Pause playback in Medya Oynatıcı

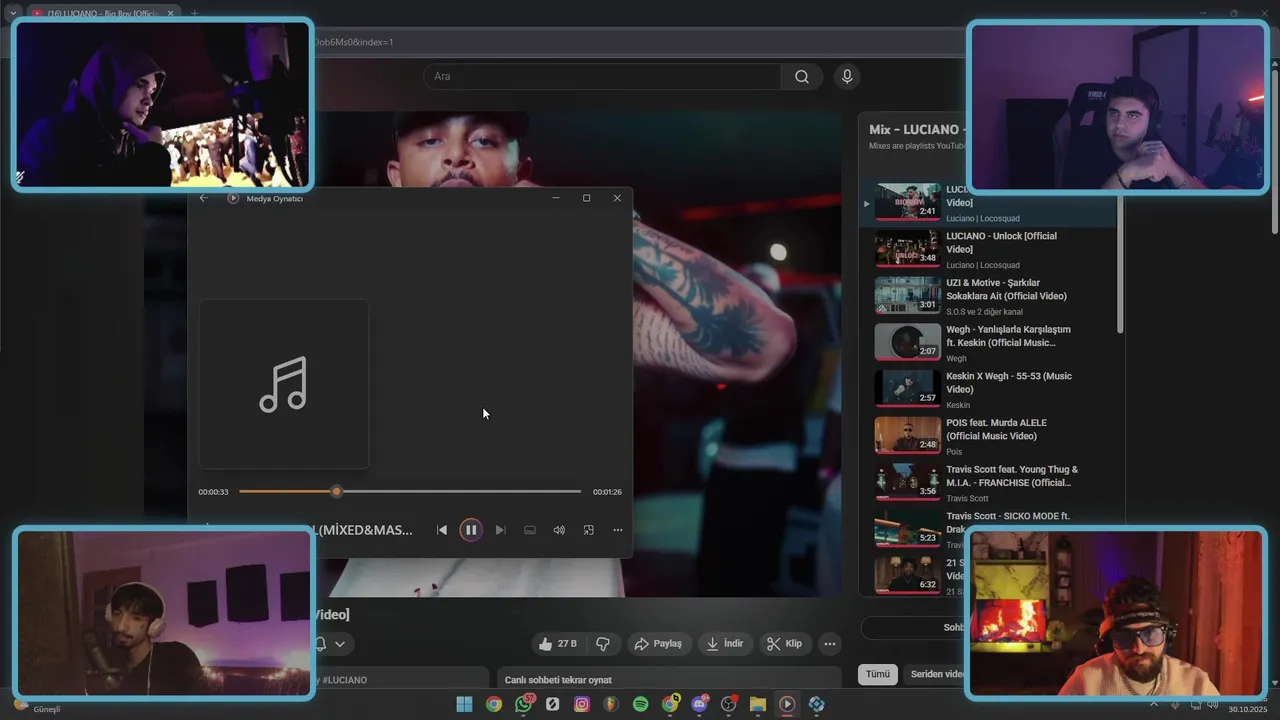470,530
